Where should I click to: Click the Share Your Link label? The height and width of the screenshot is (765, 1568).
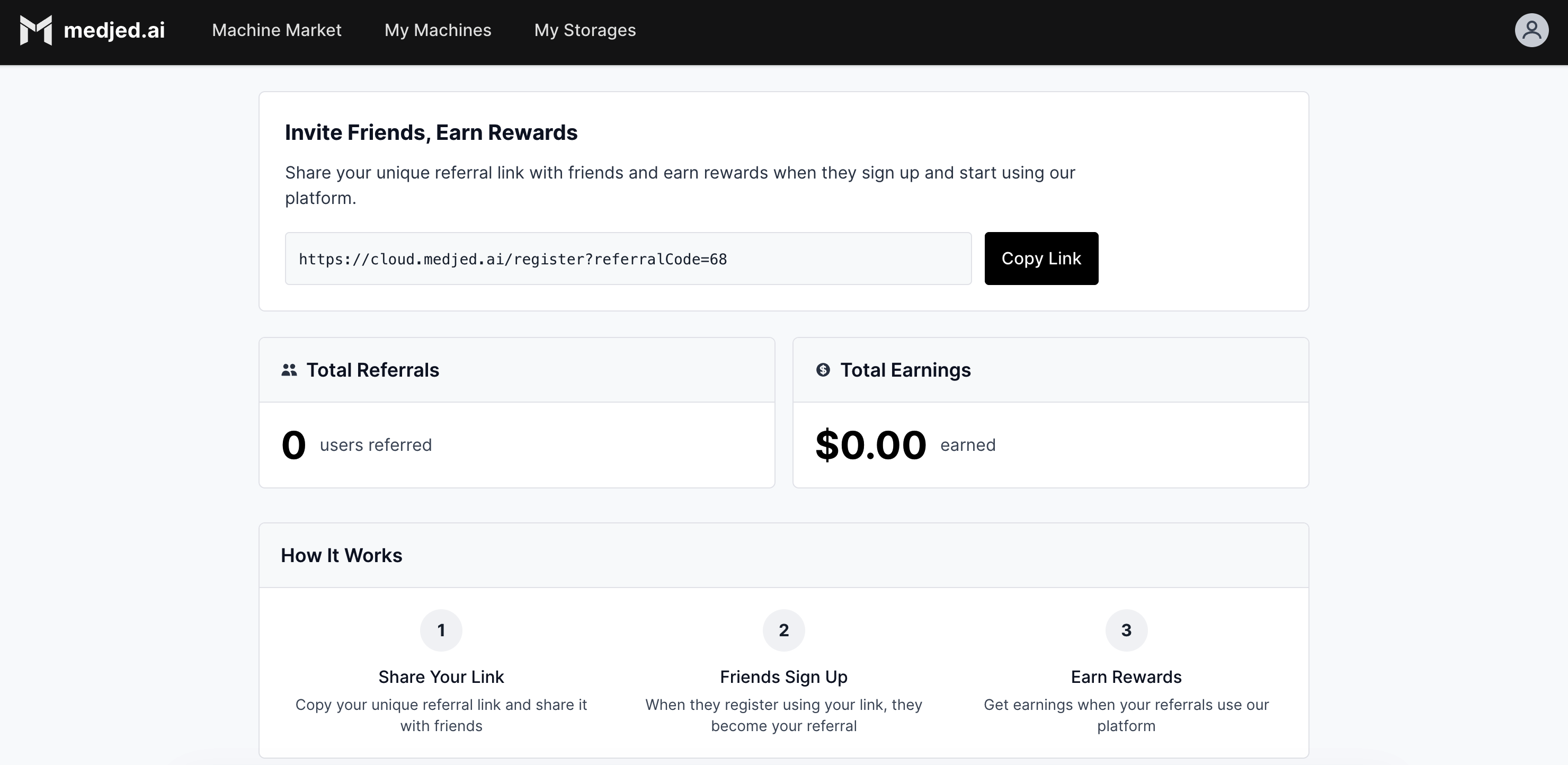pos(441,677)
